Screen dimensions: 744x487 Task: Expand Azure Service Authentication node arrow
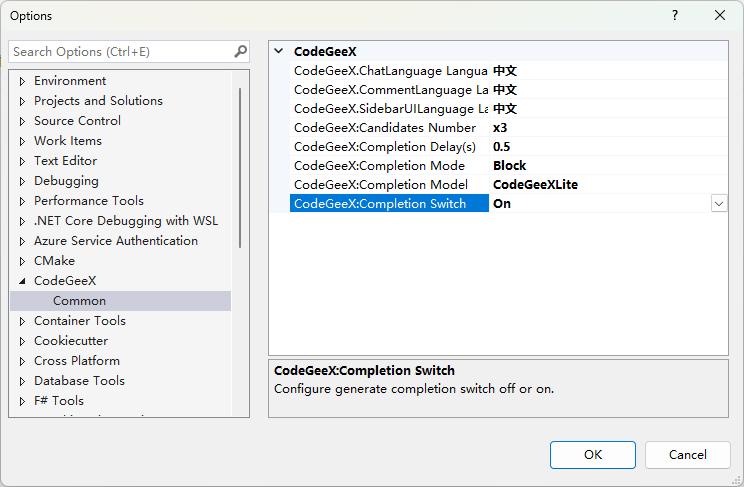pos(22,241)
